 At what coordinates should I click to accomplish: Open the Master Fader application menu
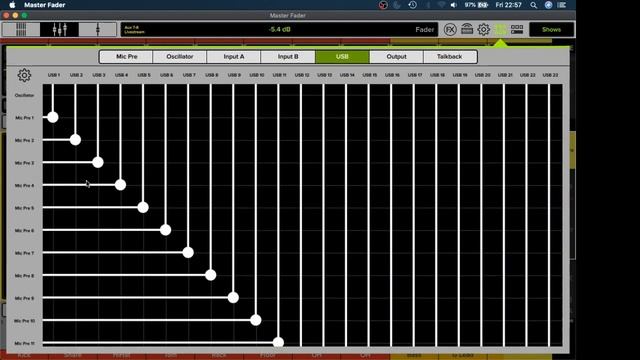[44, 5]
